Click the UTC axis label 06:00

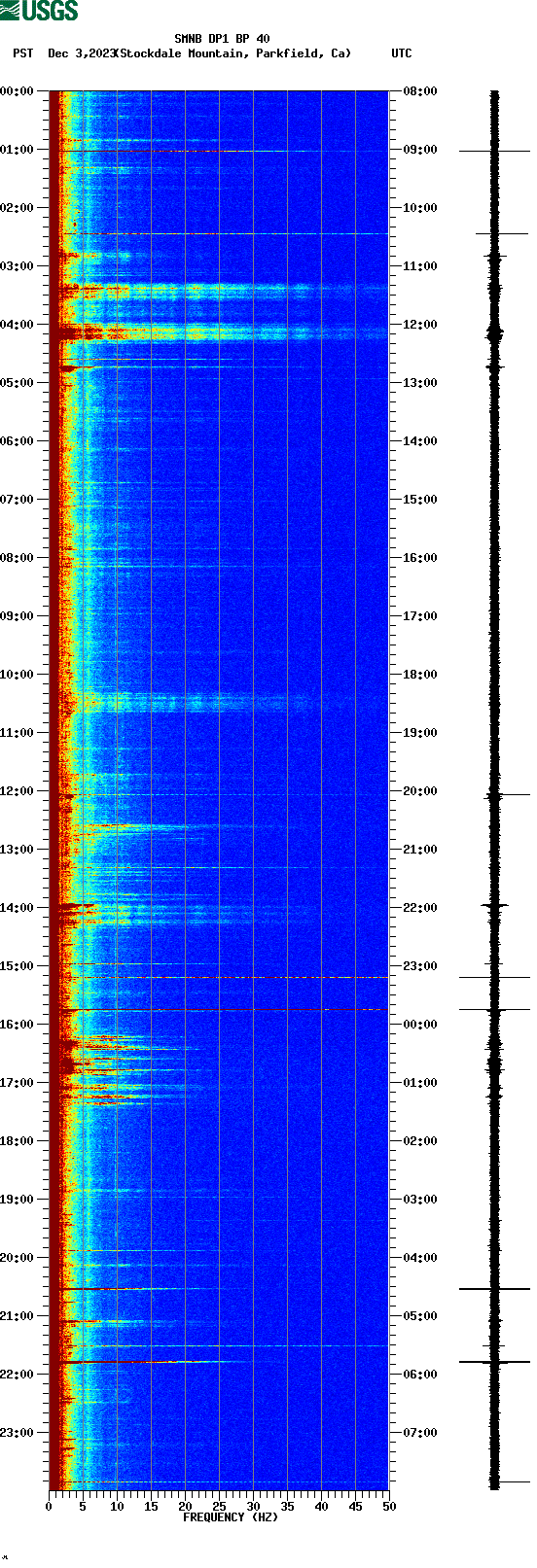click(419, 1375)
